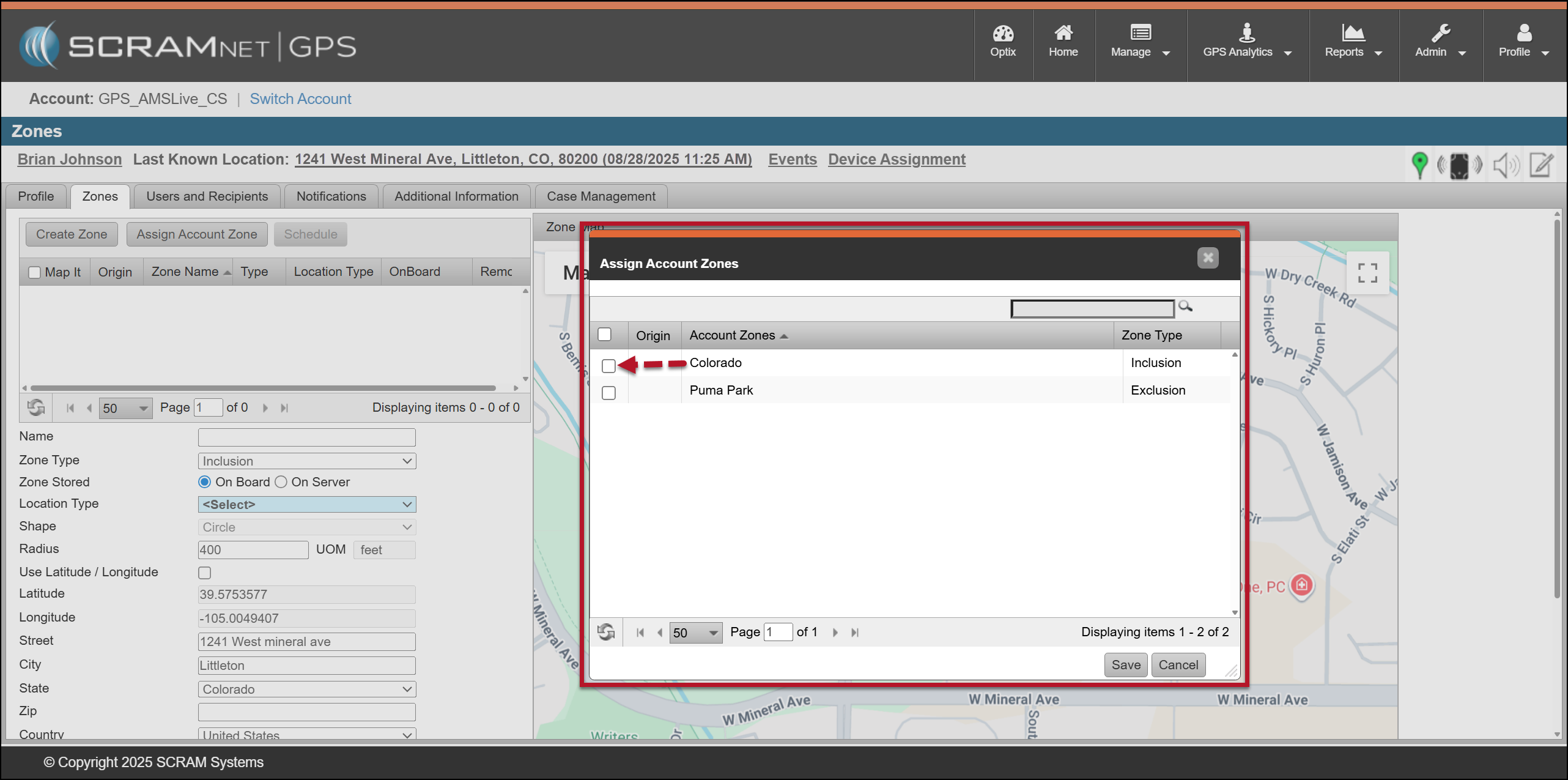Click the edit pencil icon
The height and width of the screenshot is (780, 1568).
(1541, 165)
